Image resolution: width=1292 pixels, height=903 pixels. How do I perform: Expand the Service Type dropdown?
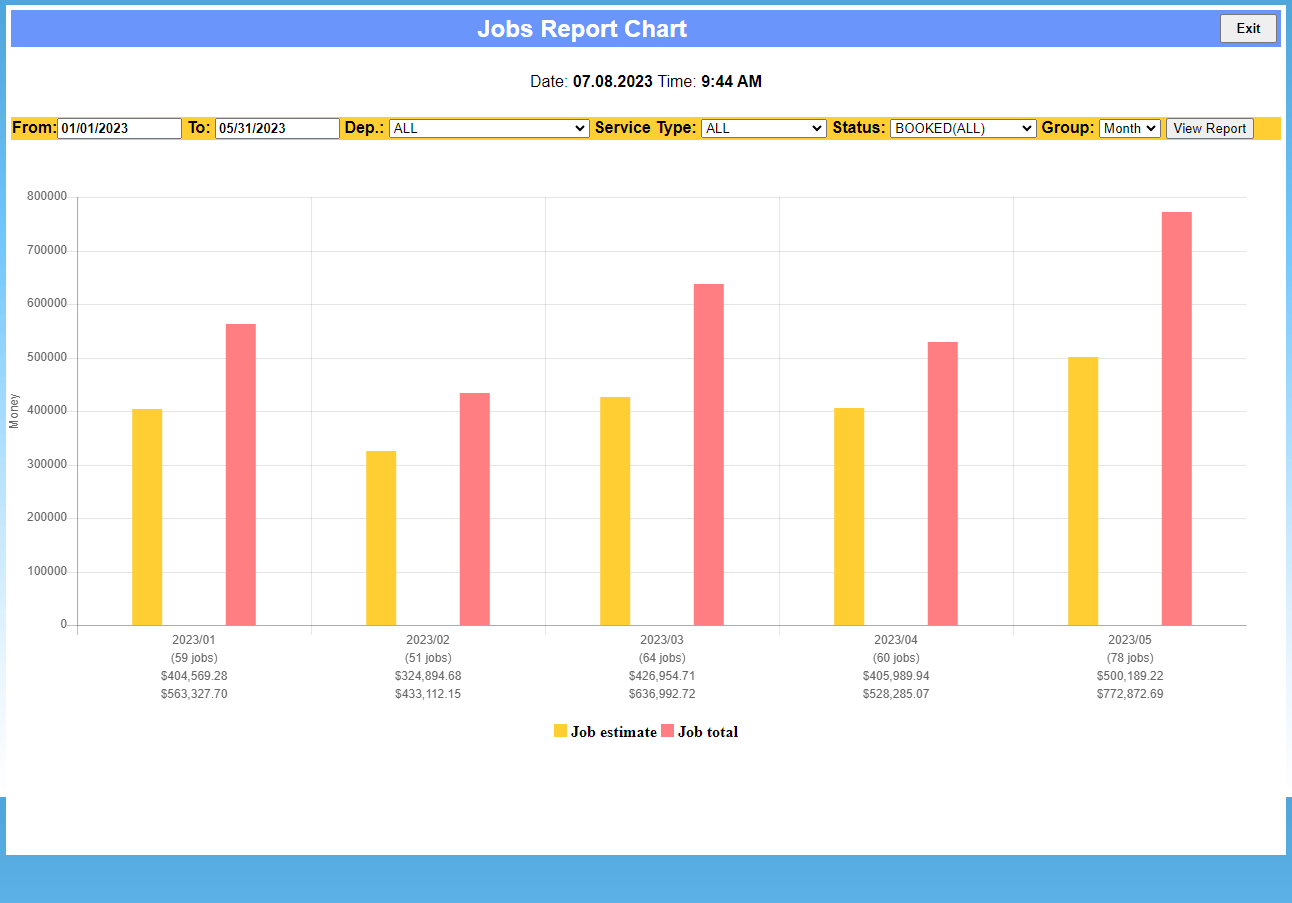(x=763, y=128)
